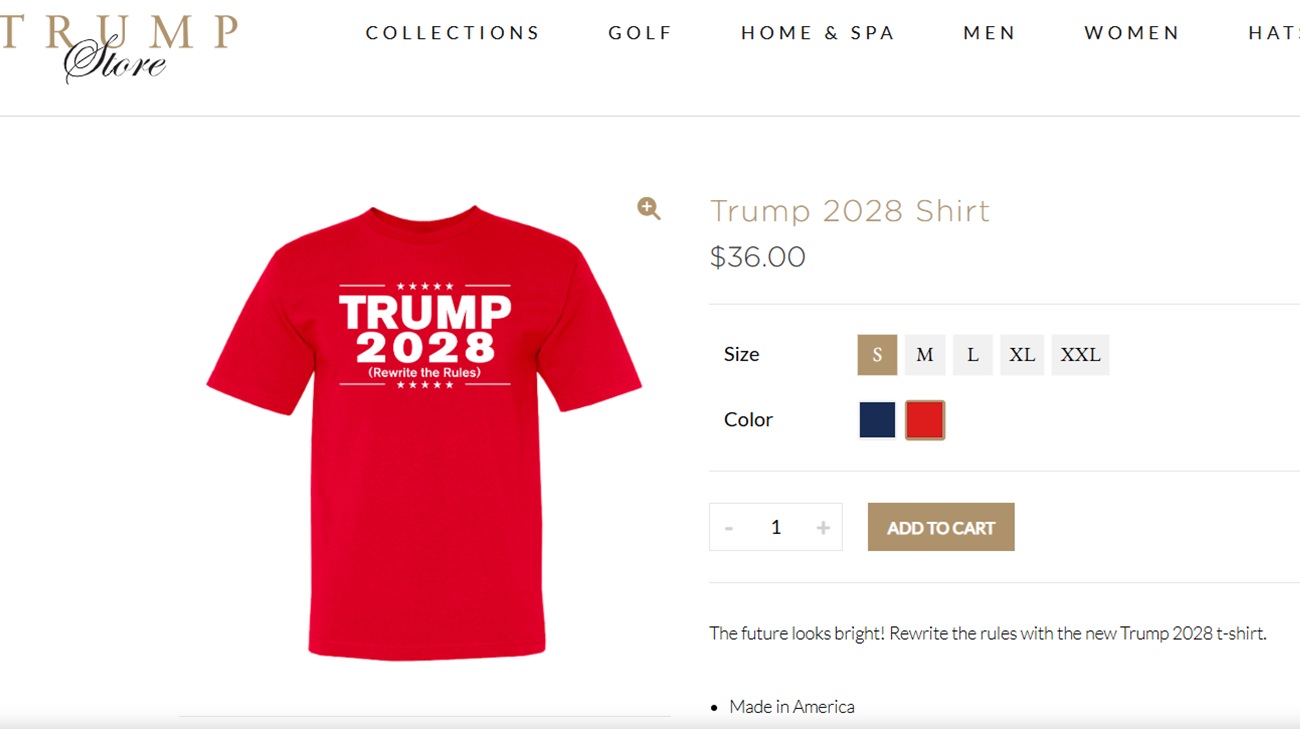Select size S option

877,355
